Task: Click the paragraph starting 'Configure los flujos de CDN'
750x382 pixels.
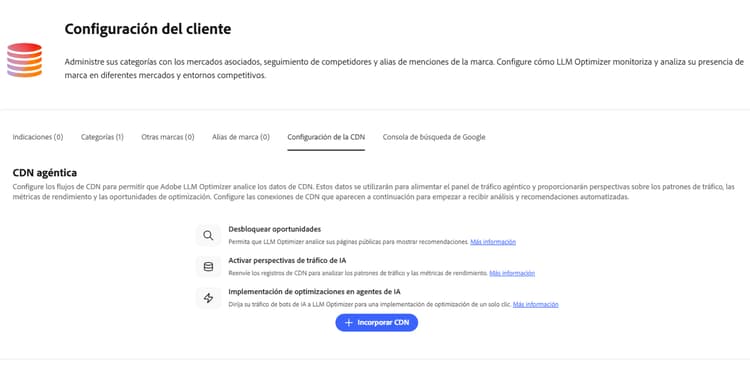Action: 374,192
